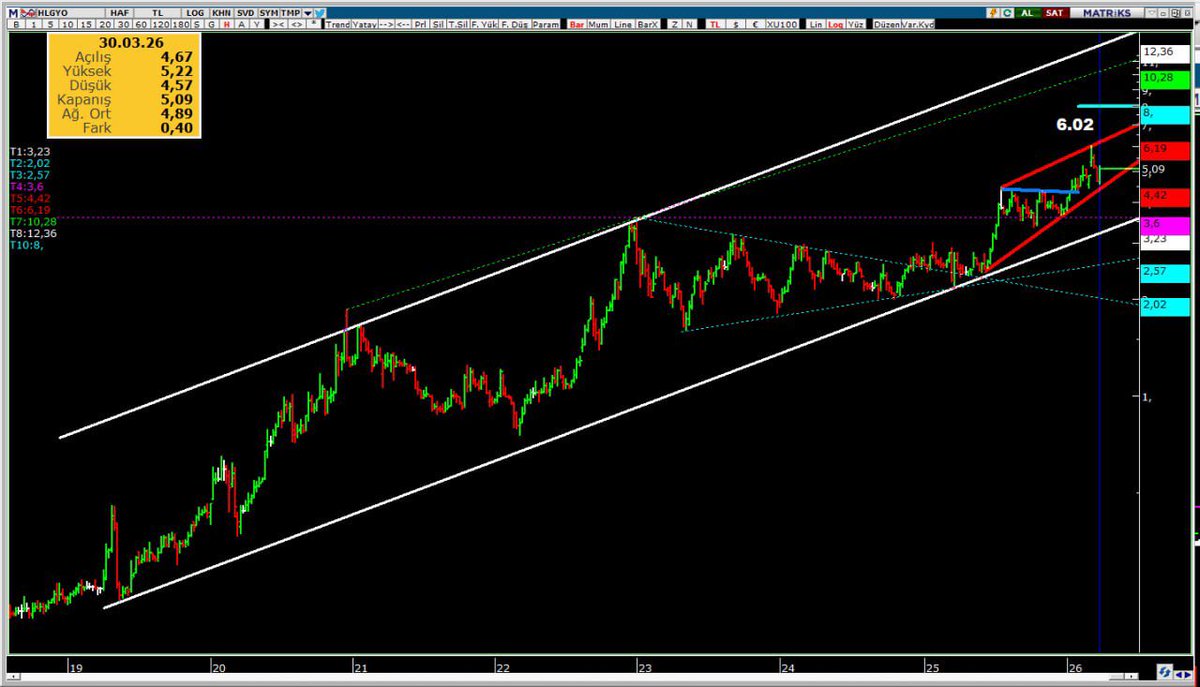Open the TMP template menu
Viewport: 1200px width, 687px height.
(x=290, y=12)
